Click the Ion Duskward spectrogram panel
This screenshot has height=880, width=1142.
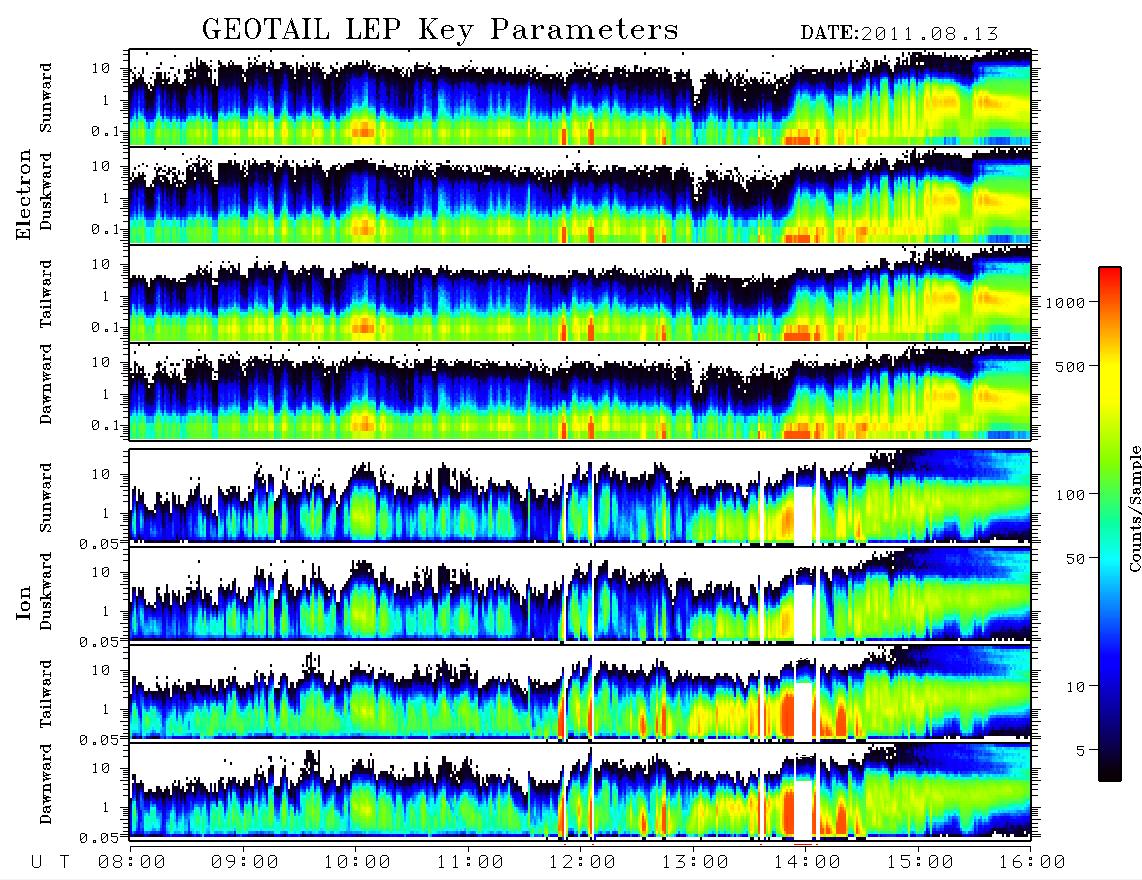pyautogui.click(x=580, y=594)
